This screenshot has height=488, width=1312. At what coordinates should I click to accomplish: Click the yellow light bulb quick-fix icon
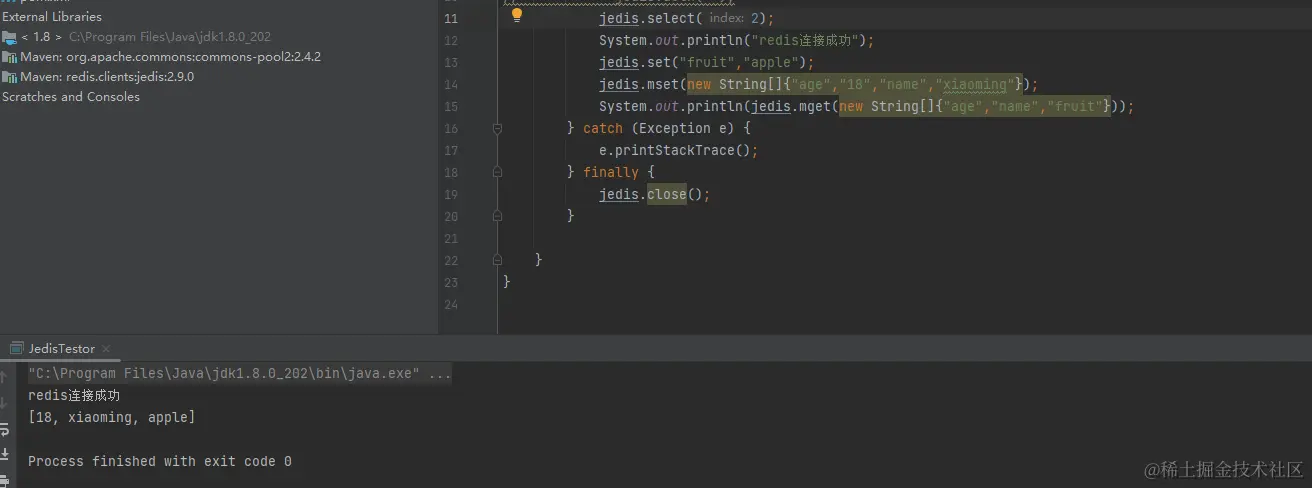click(x=517, y=15)
